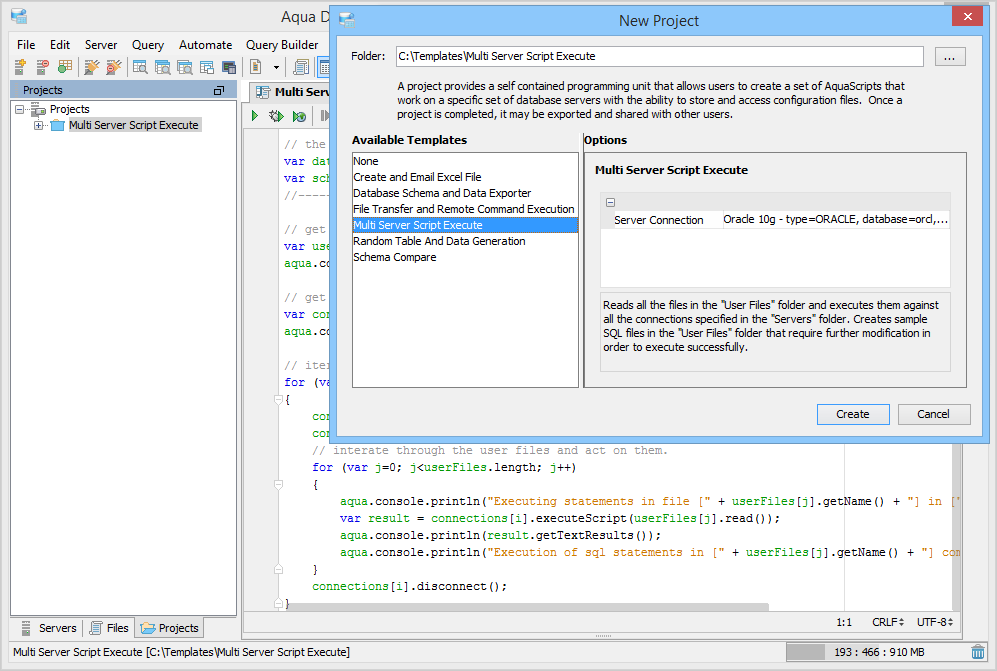997x671 pixels.
Task: Collapse the Server Connection options group
Action: 610,203
